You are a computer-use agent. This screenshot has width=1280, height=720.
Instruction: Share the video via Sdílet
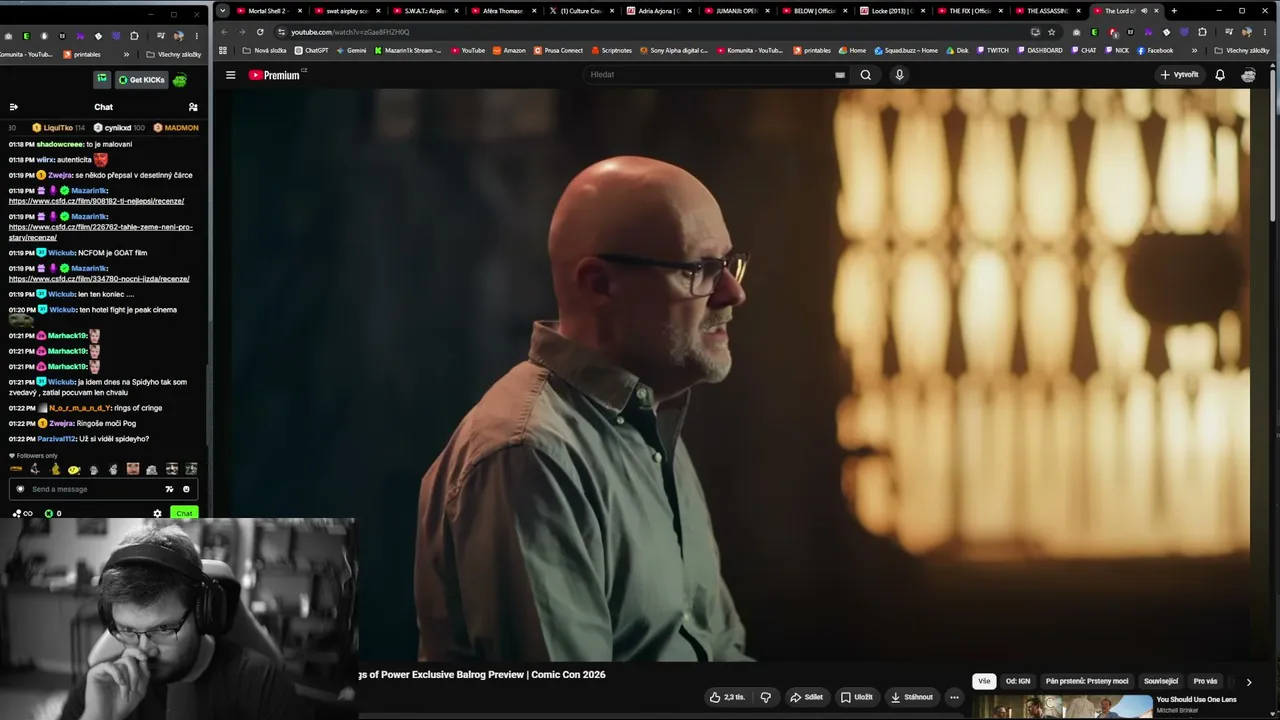click(806, 697)
